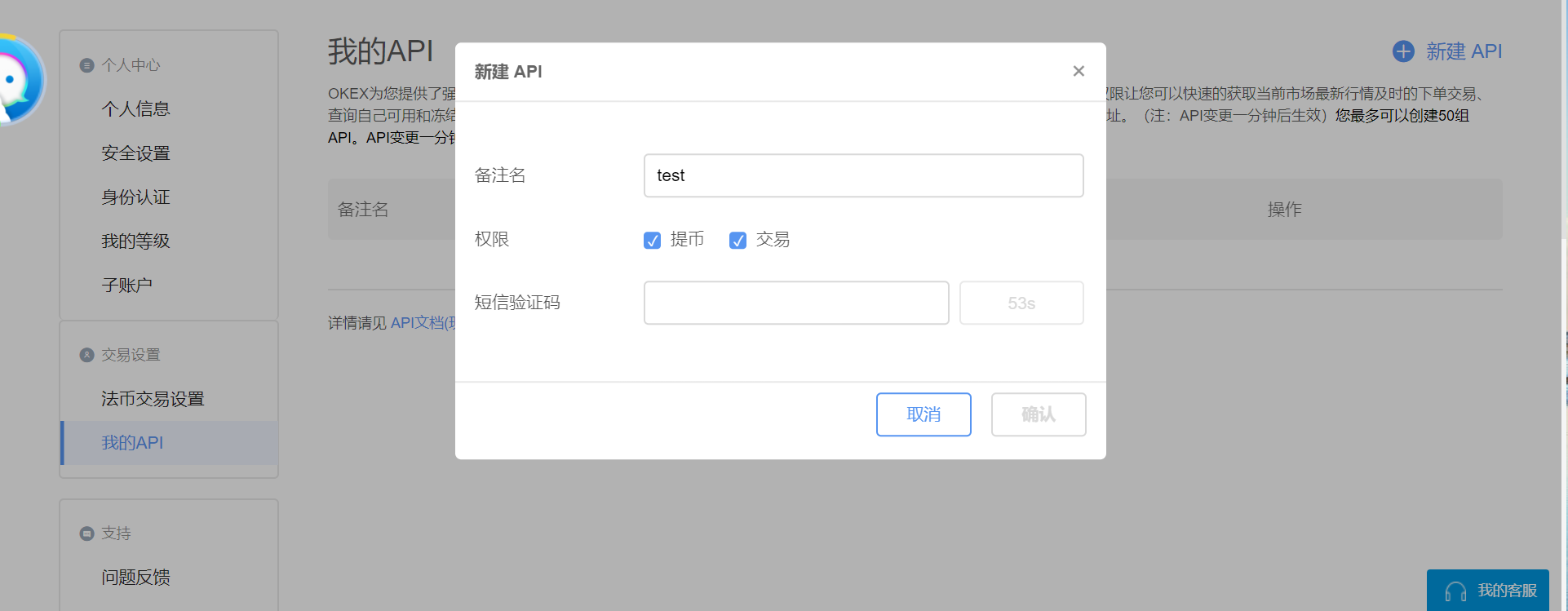The image size is (1568, 611).
Task: Open the API文档 link
Action: (423, 323)
